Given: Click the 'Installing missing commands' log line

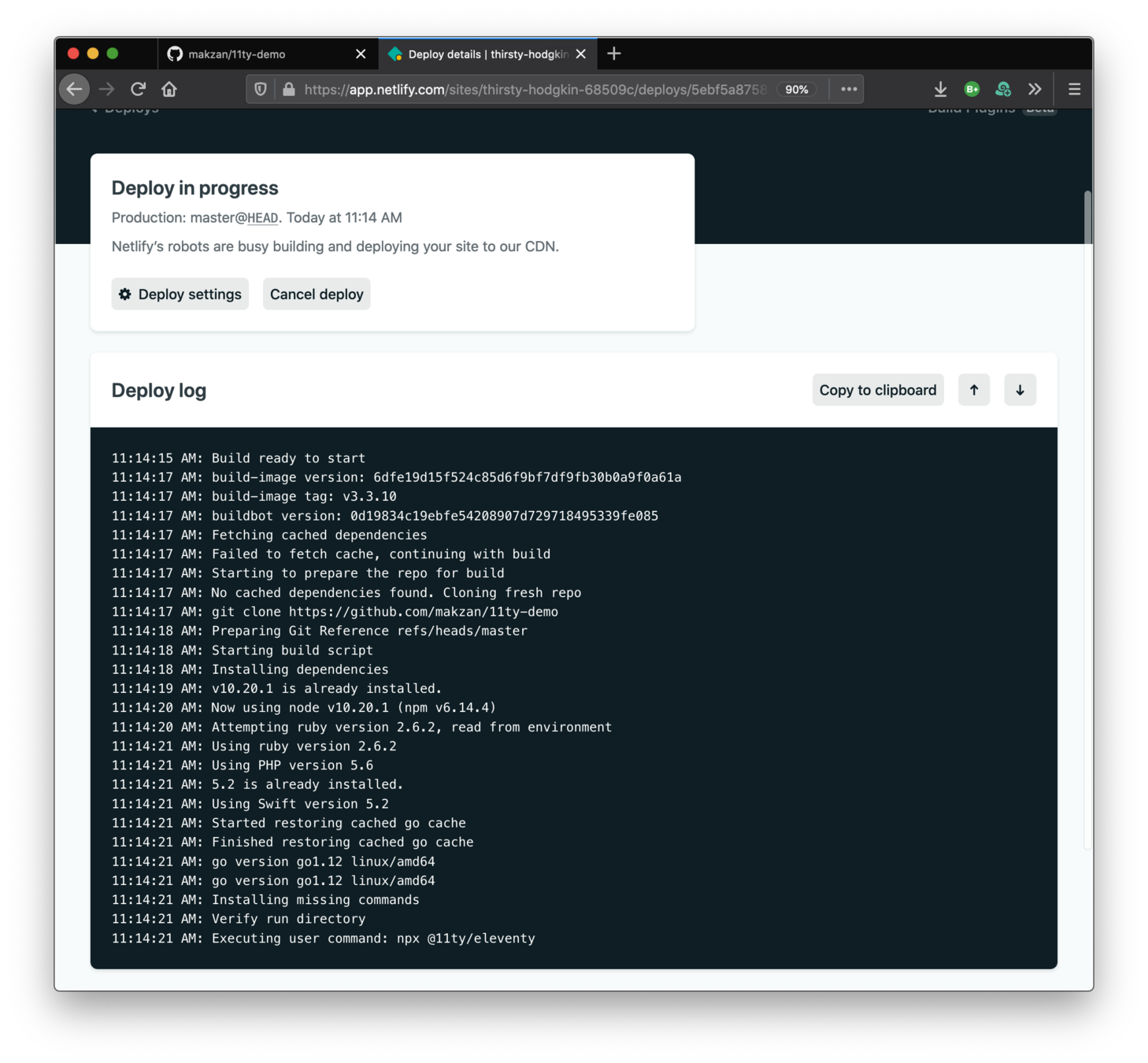Looking at the screenshot, I should pyautogui.click(x=265, y=900).
